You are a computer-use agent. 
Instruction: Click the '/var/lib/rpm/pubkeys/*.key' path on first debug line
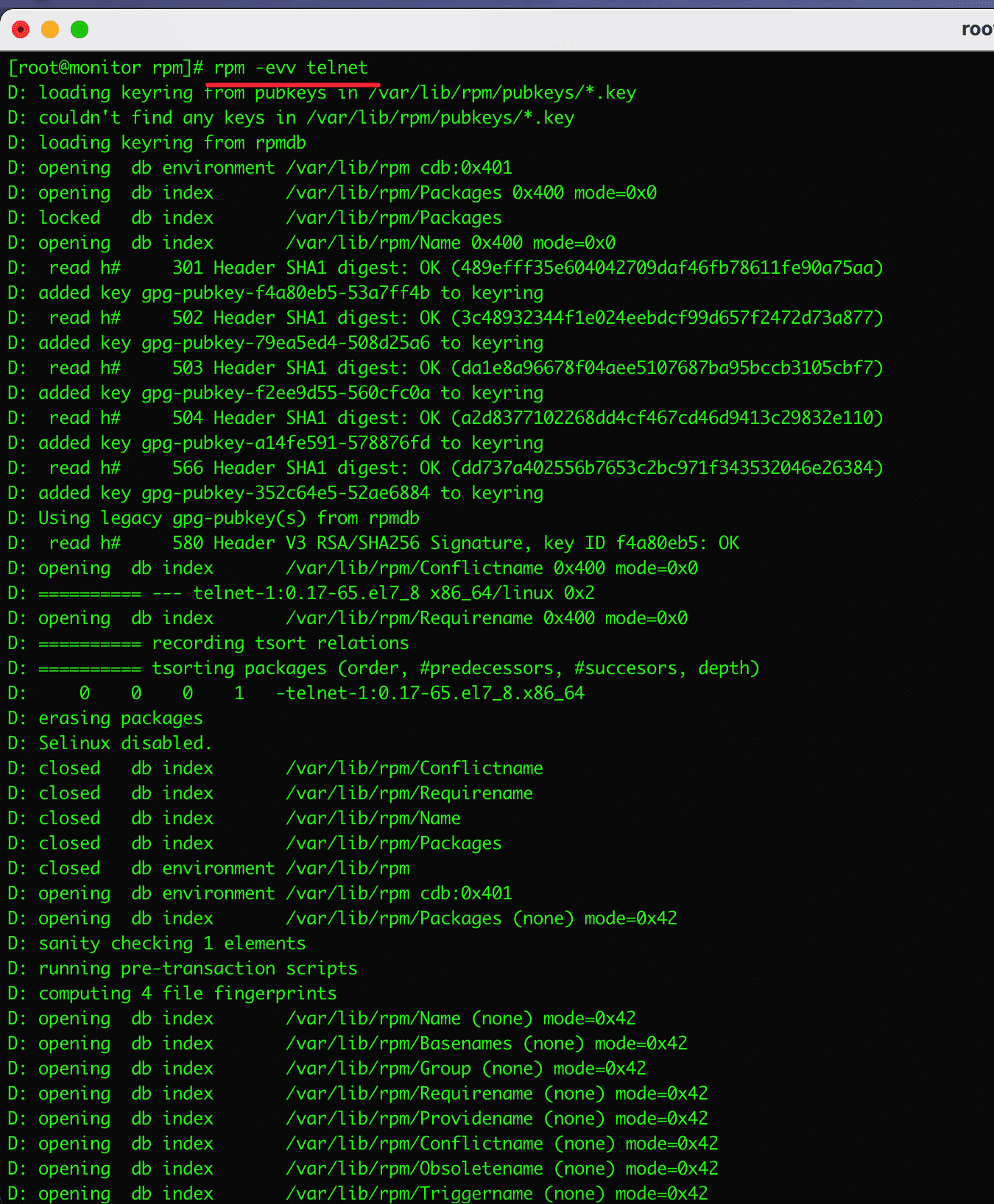[502, 93]
